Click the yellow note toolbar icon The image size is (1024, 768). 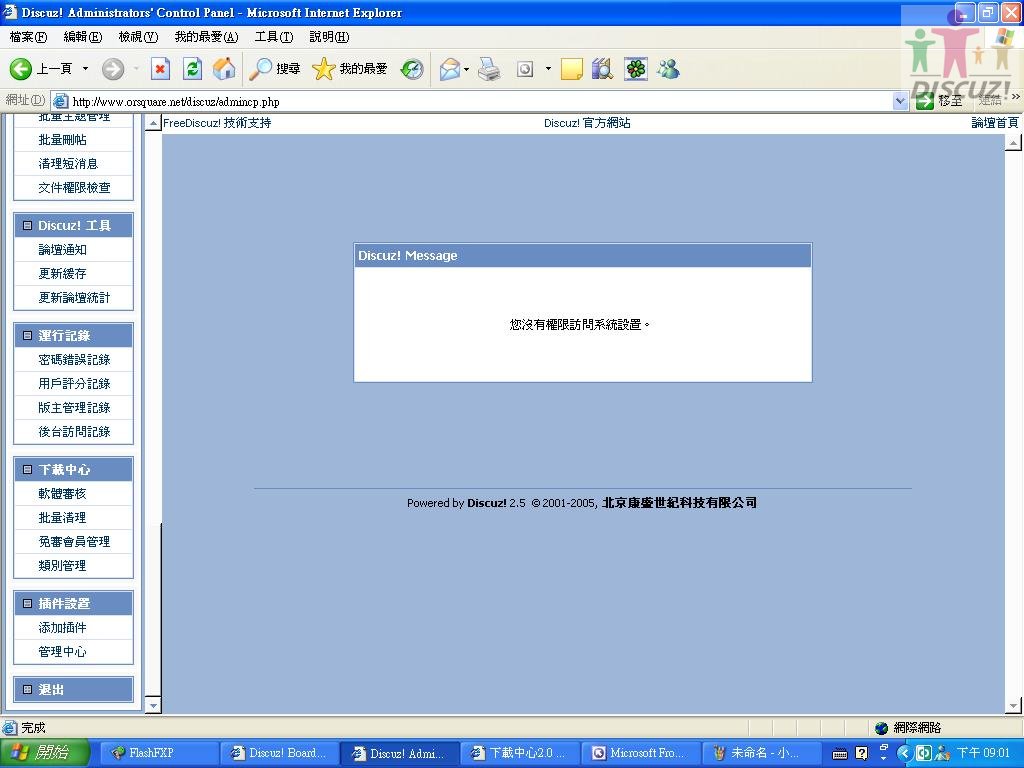pyautogui.click(x=571, y=69)
